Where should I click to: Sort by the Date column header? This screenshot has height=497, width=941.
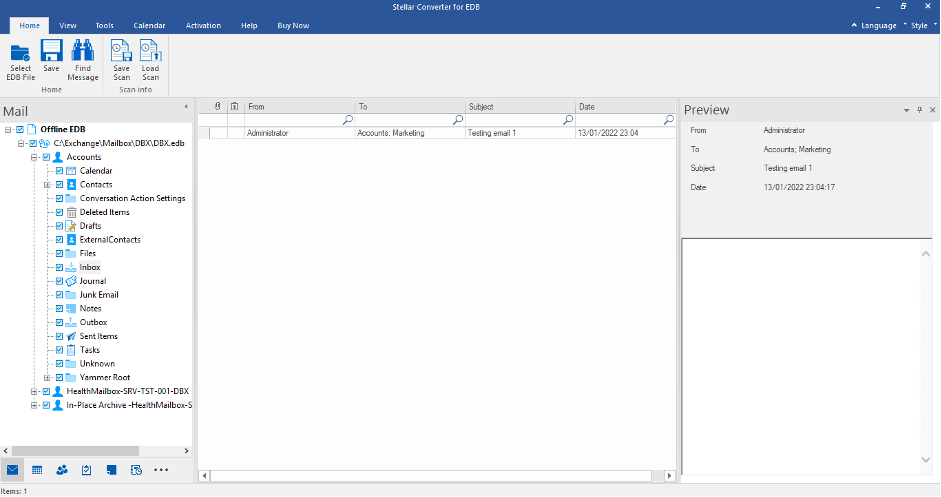tap(625, 106)
